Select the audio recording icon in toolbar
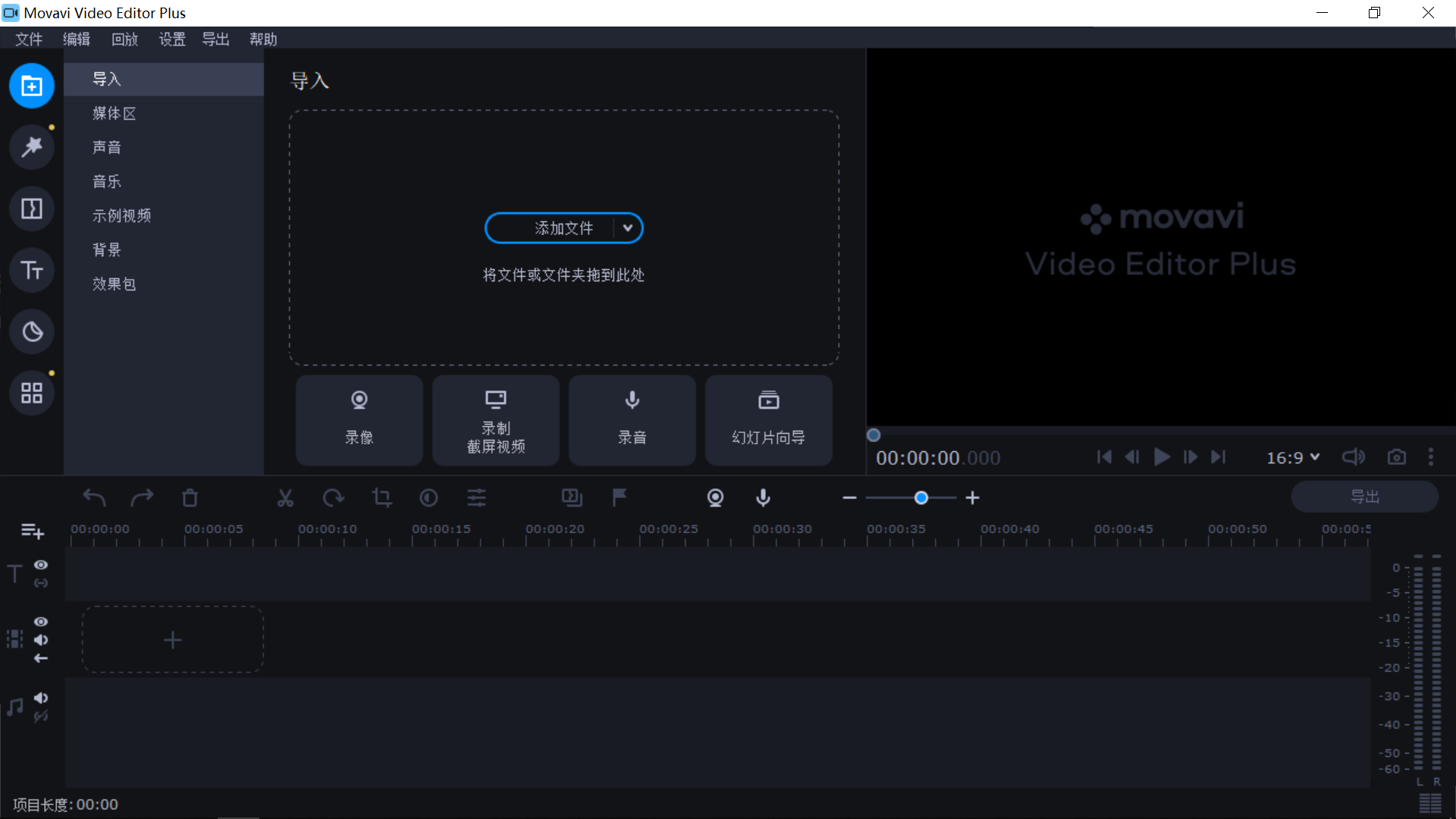Viewport: 1456px width, 819px height. pos(763,498)
